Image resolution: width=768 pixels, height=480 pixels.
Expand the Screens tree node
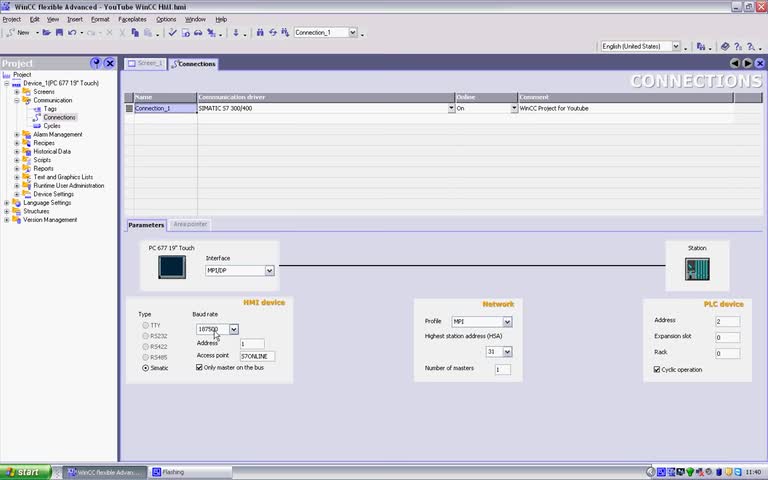click(17, 92)
